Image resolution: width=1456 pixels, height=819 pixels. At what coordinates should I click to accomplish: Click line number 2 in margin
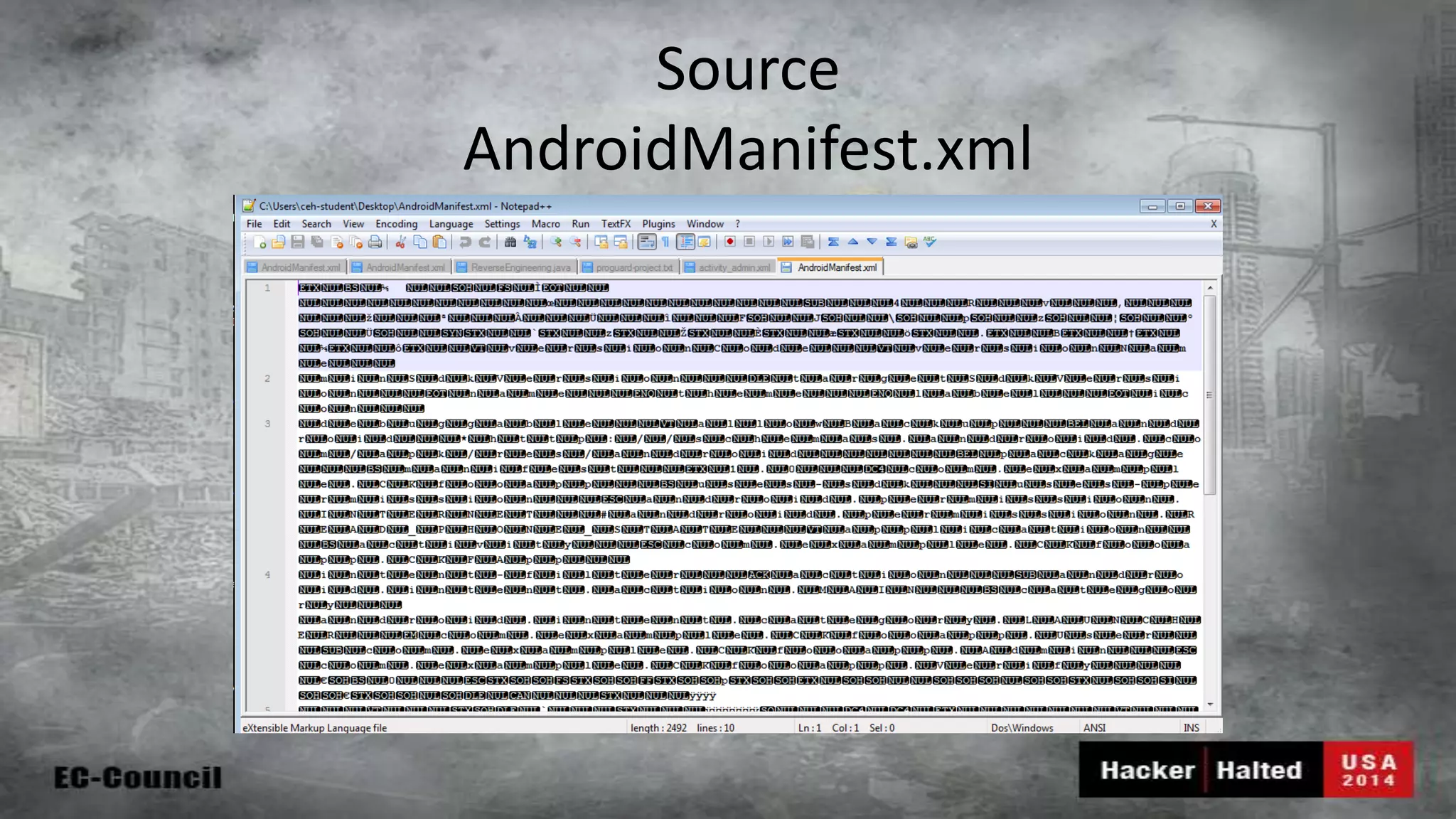(x=267, y=378)
